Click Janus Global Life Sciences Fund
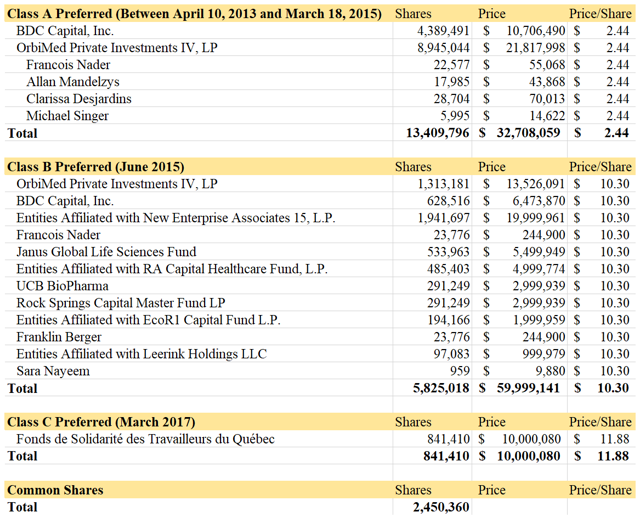Viewport: 640px width, 523px height. [106, 251]
